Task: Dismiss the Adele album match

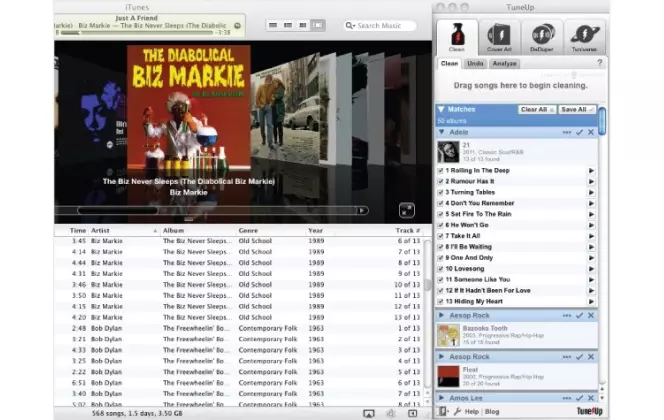Action: (591, 133)
